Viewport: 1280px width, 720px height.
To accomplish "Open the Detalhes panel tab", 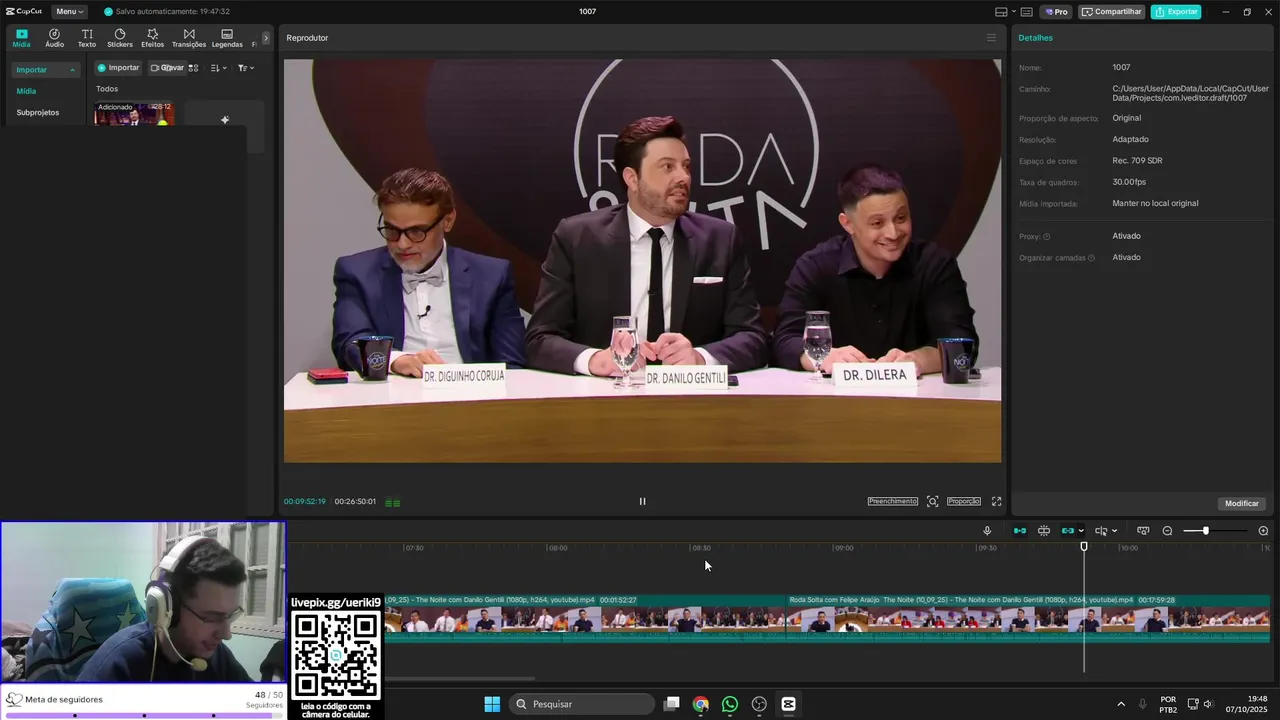I will (1035, 38).
